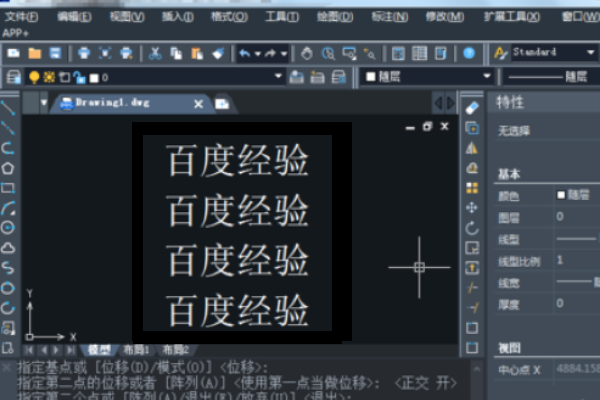Toggle layer 0 lock padlock icon

[x=79, y=77]
